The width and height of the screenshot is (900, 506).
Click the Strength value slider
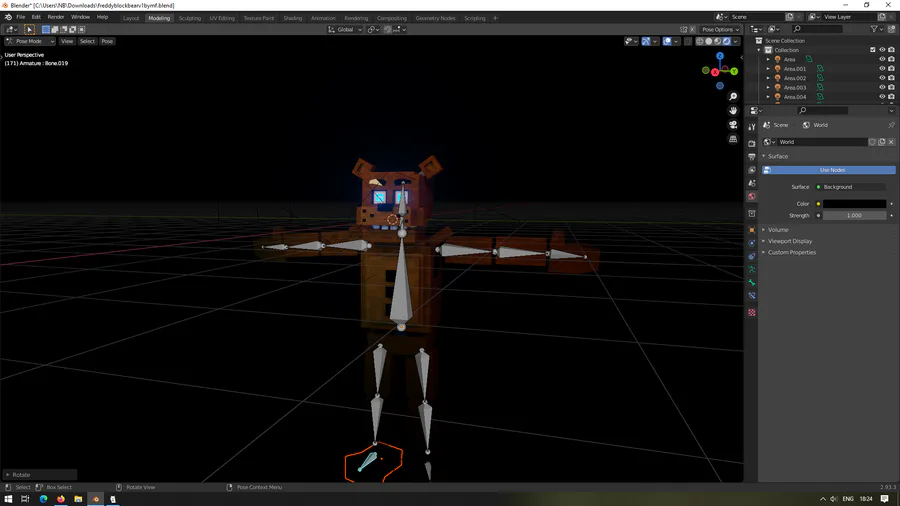pyautogui.click(x=855, y=216)
